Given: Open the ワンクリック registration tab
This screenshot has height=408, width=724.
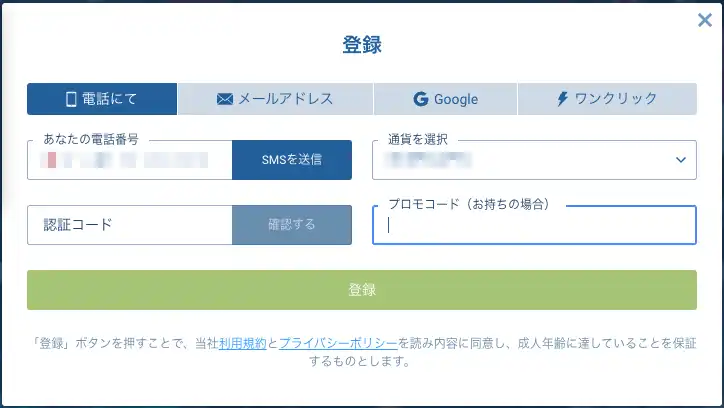Looking at the screenshot, I should (607, 99).
